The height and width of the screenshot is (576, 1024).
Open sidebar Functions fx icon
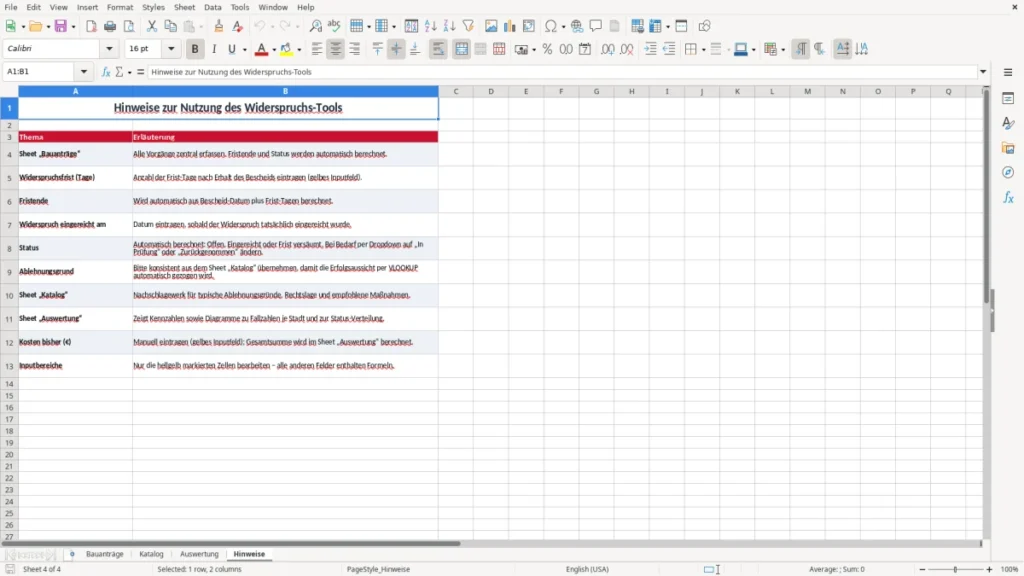click(1008, 197)
